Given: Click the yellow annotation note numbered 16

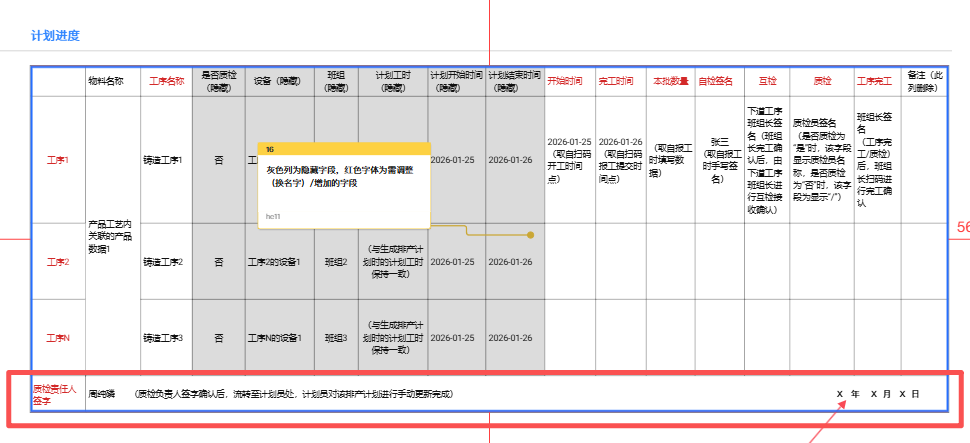Looking at the screenshot, I should 343,185.
